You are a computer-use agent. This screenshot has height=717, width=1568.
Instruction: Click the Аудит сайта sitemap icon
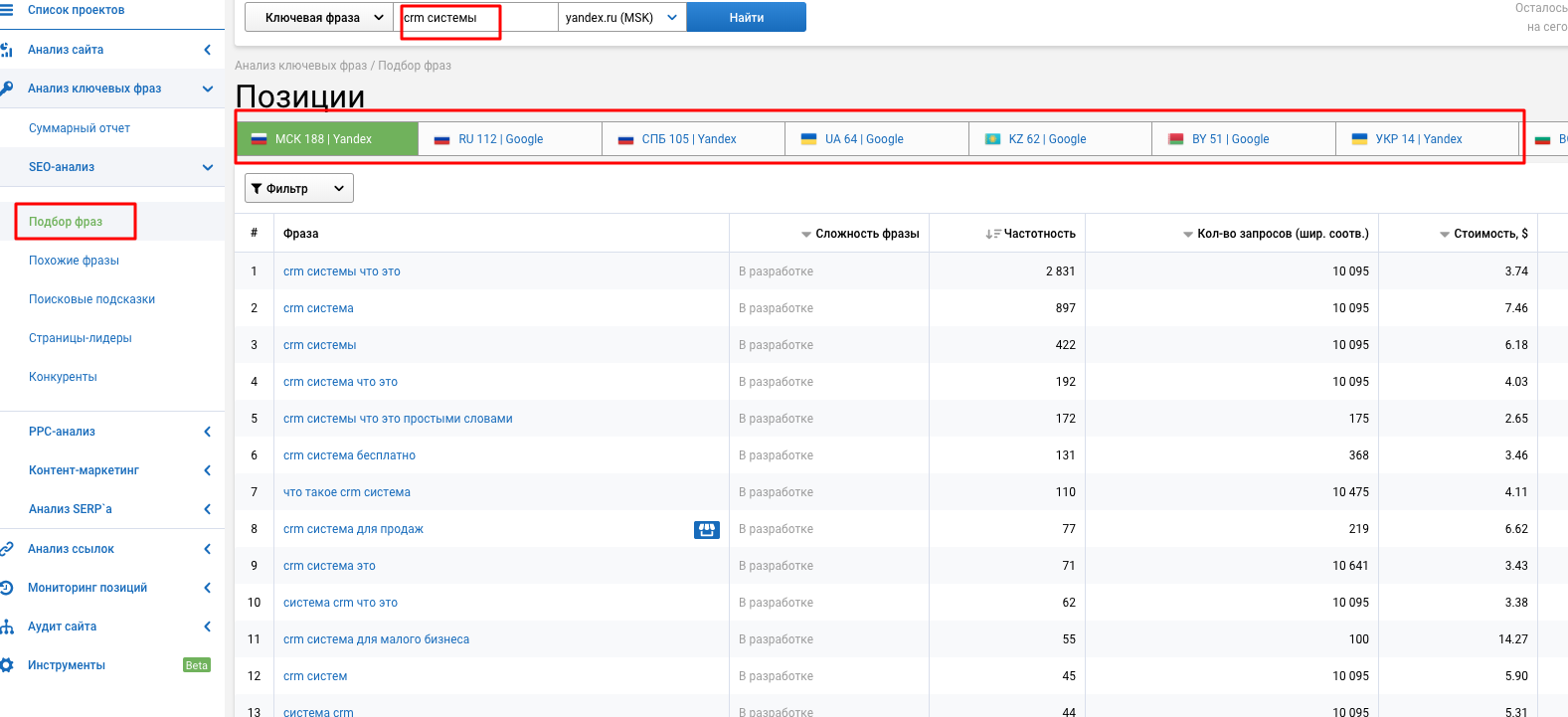coord(7,627)
